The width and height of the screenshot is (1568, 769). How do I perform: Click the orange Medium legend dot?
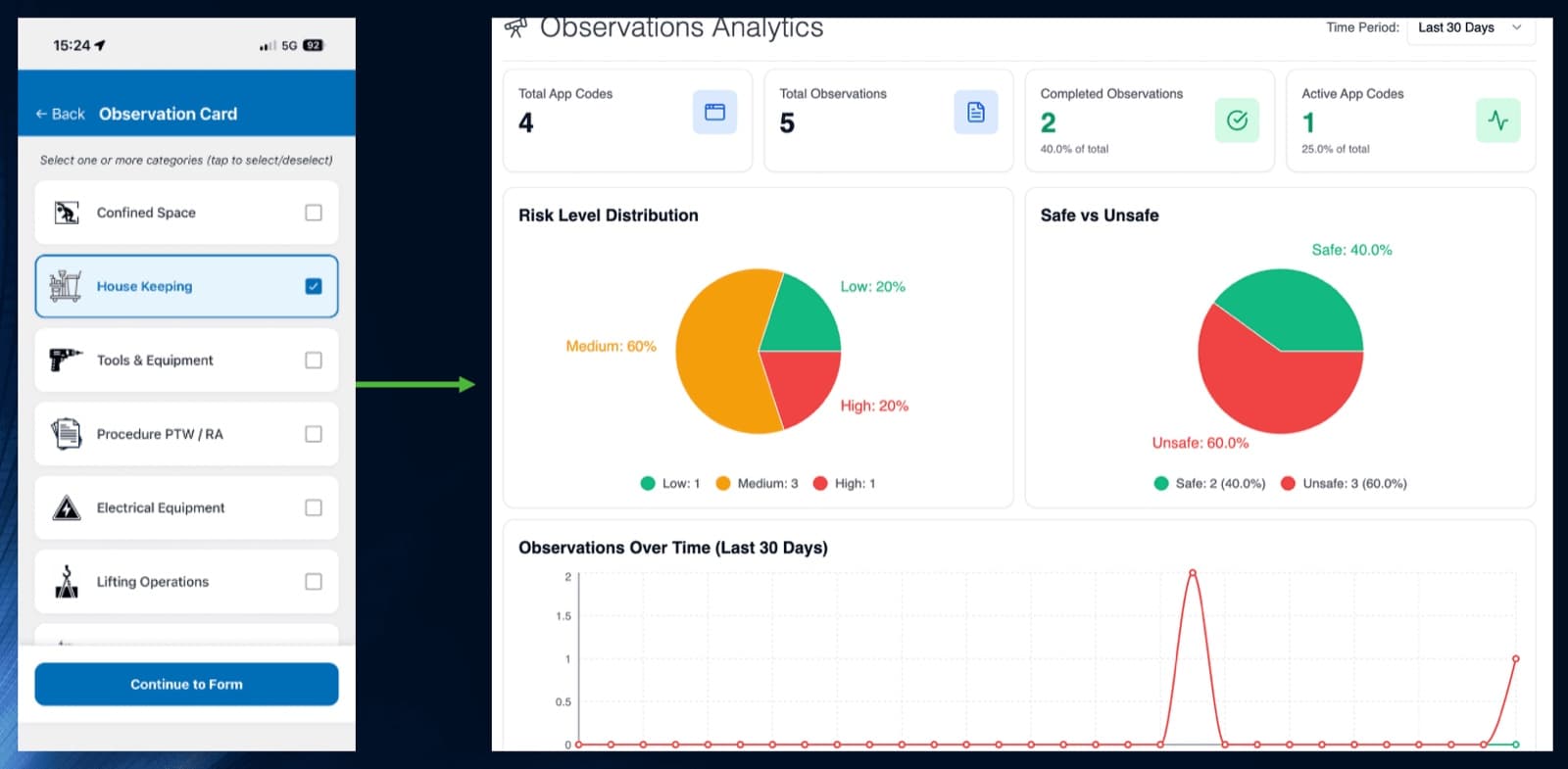click(723, 483)
